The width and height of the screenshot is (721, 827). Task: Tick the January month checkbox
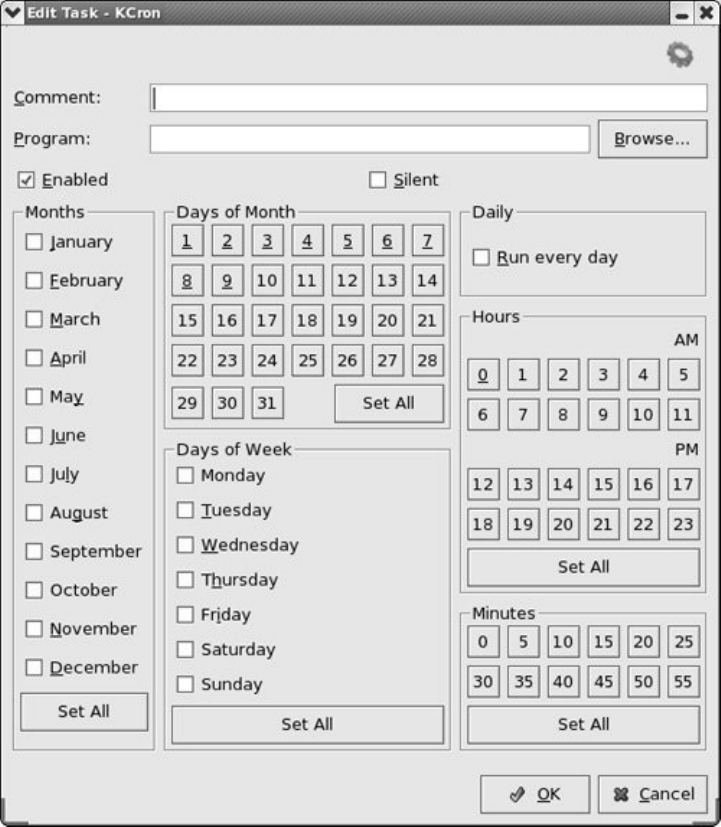[x=35, y=242]
